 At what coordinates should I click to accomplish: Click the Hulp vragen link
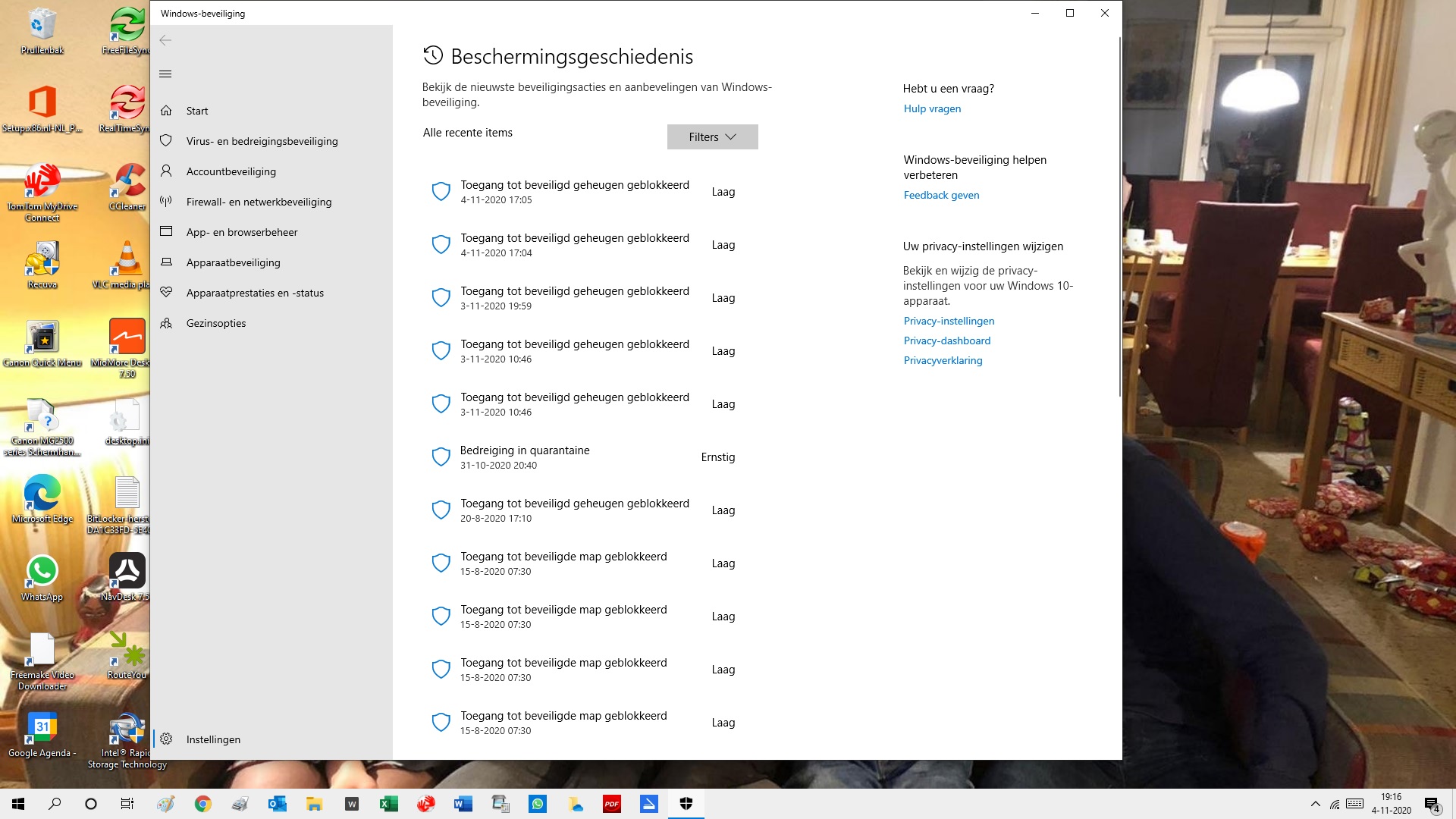point(932,108)
